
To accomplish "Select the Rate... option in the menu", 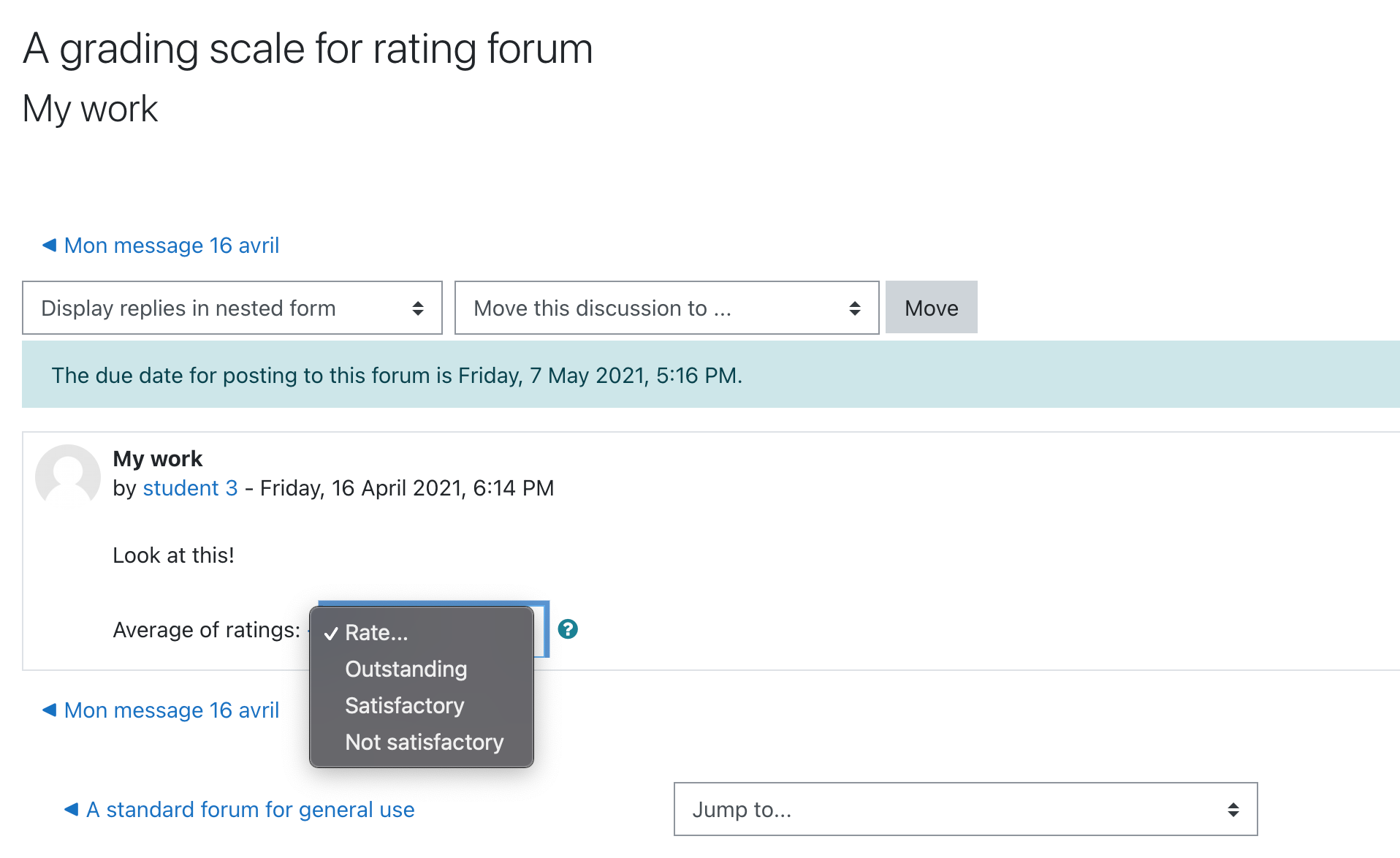I will pyautogui.click(x=422, y=632).
